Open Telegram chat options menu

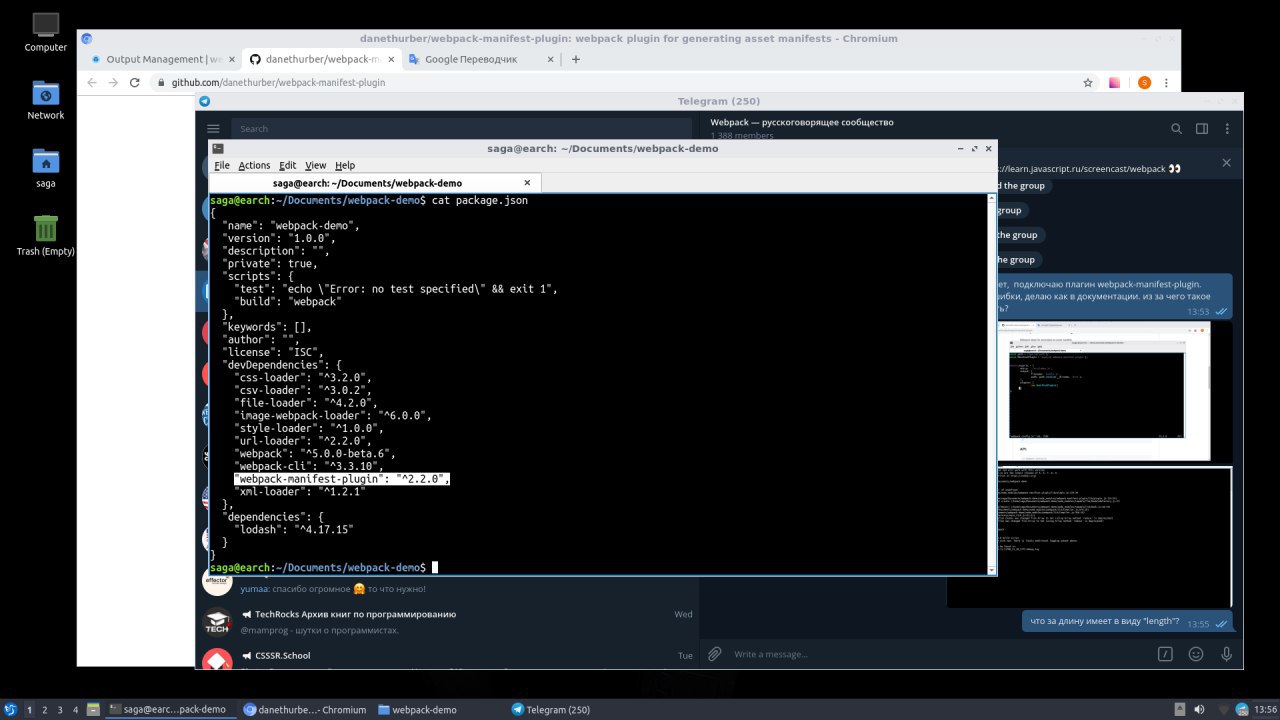click(1227, 128)
